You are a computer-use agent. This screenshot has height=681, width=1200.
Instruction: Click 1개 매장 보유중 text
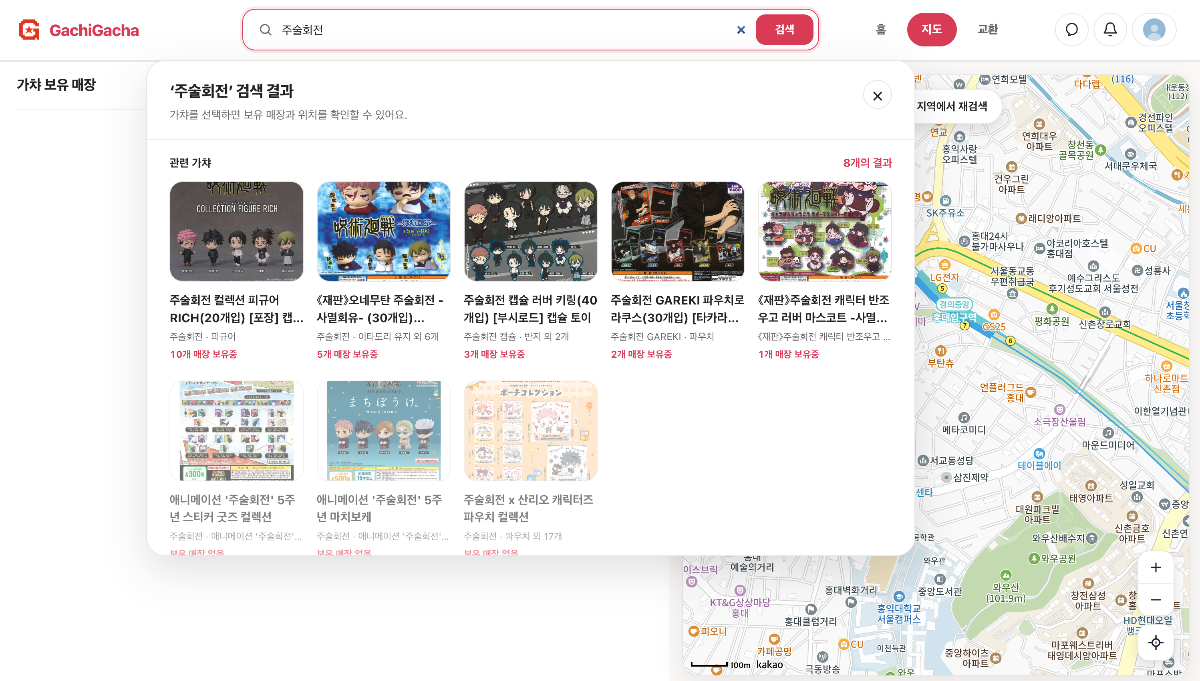click(788, 354)
